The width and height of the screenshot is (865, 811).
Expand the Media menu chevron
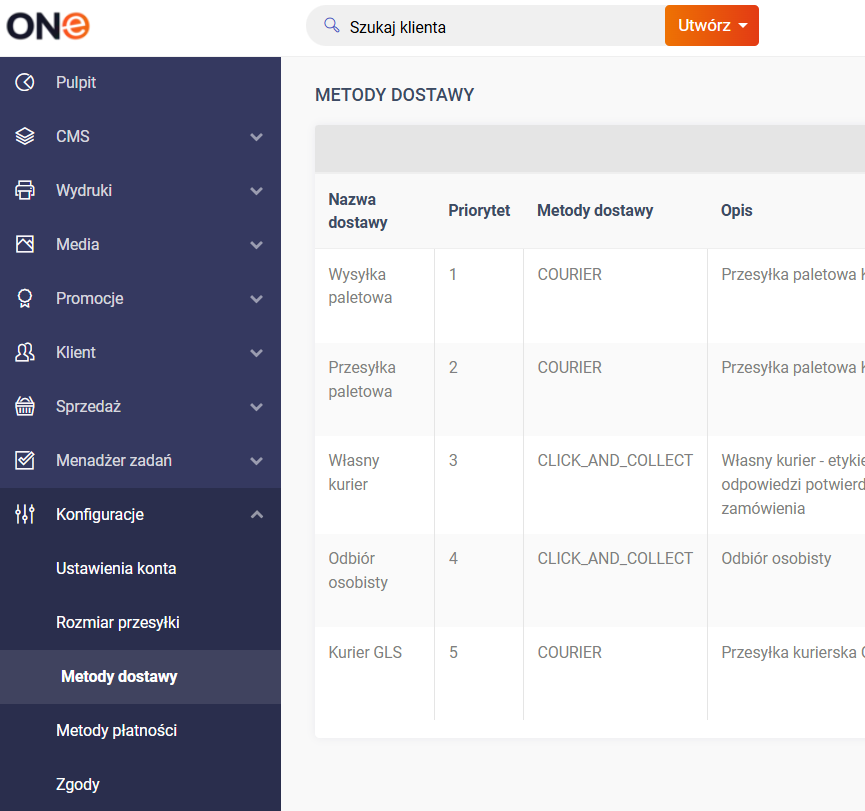pos(257,245)
